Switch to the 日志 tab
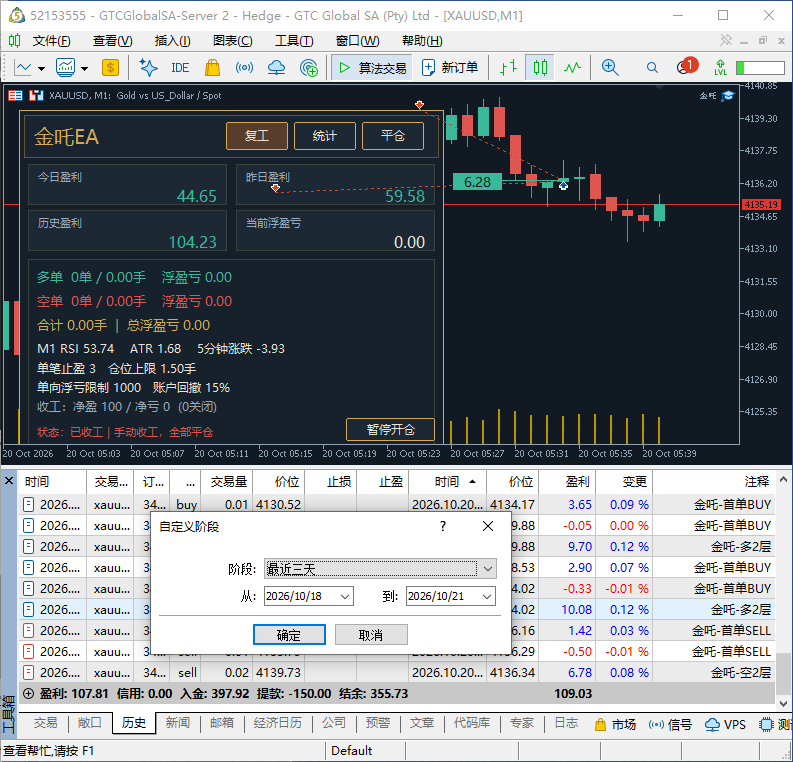This screenshot has height=762, width=793. [566, 723]
